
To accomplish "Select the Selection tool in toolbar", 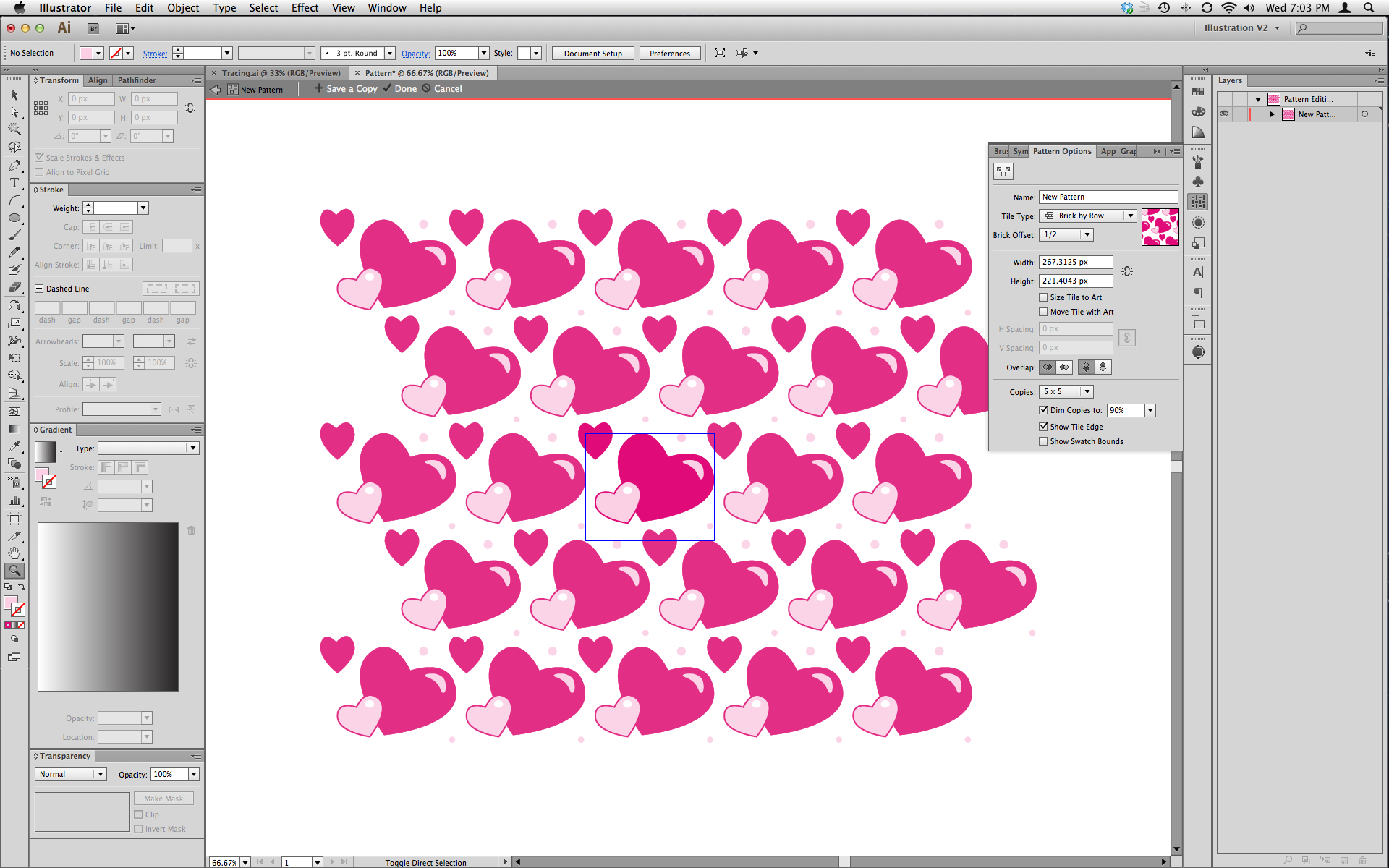I will [14, 93].
